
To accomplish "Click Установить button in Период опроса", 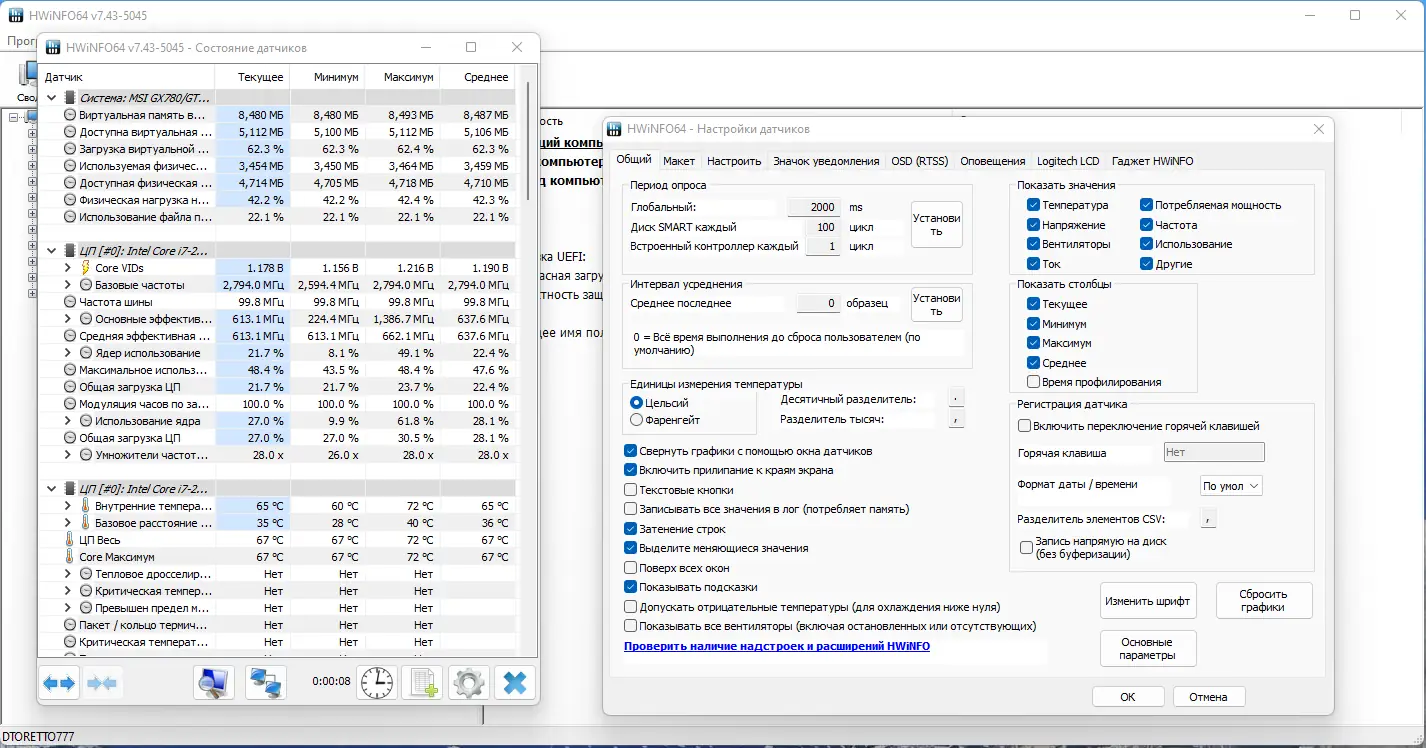I will [x=937, y=225].
